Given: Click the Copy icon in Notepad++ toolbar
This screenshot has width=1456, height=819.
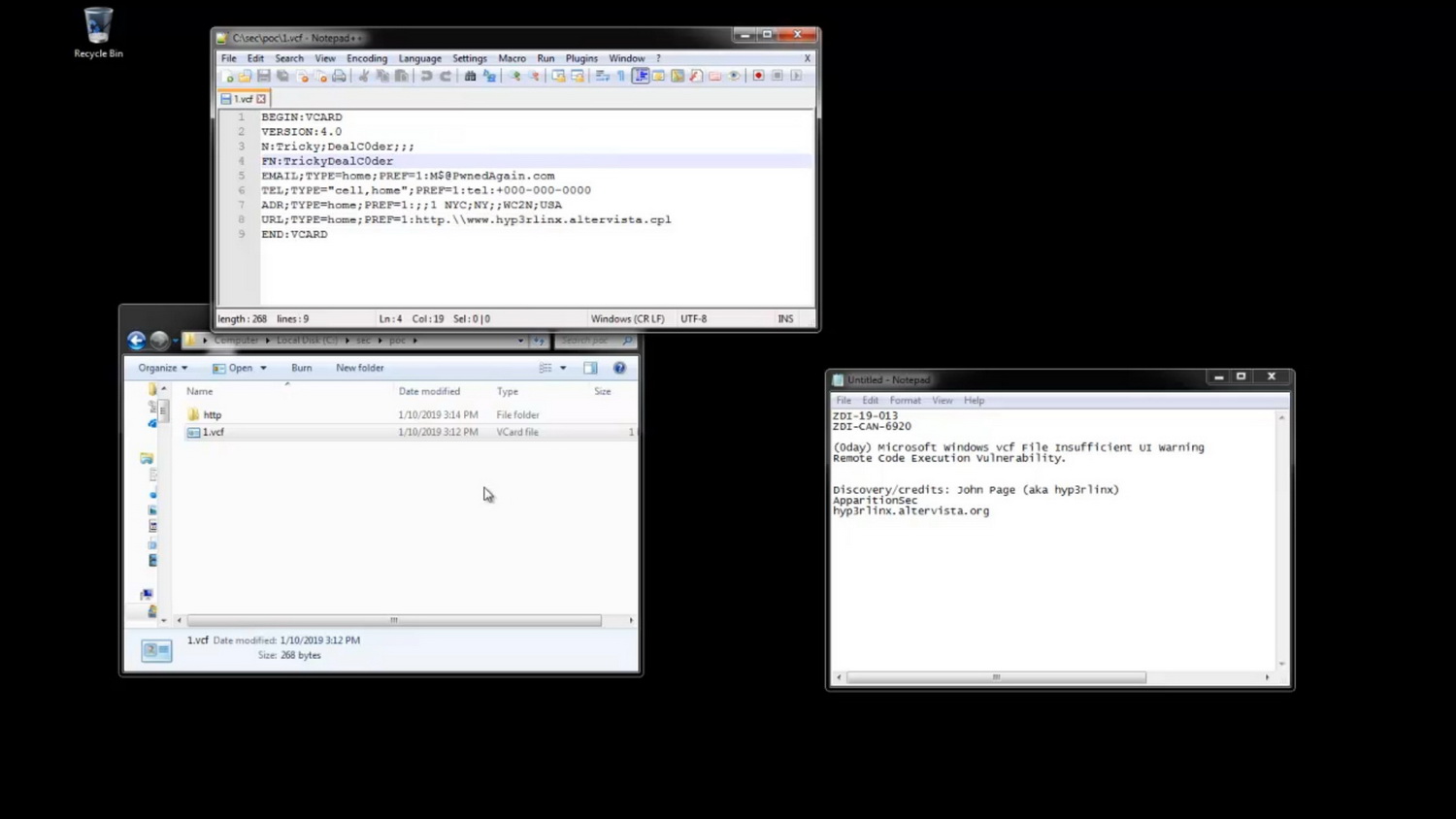Looking at the screenshot, I should (x=382, y=76).
